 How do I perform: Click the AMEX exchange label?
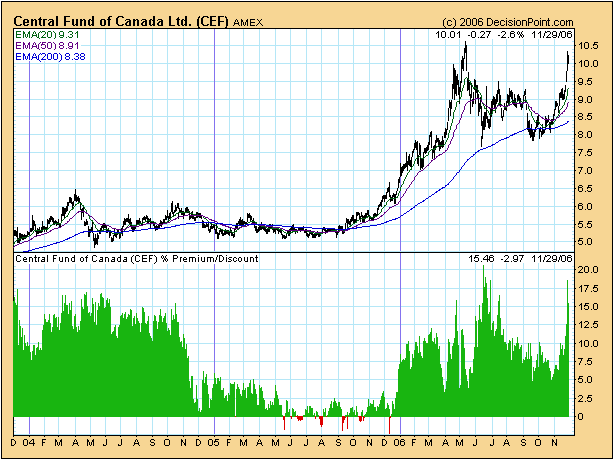click(251, 20)
